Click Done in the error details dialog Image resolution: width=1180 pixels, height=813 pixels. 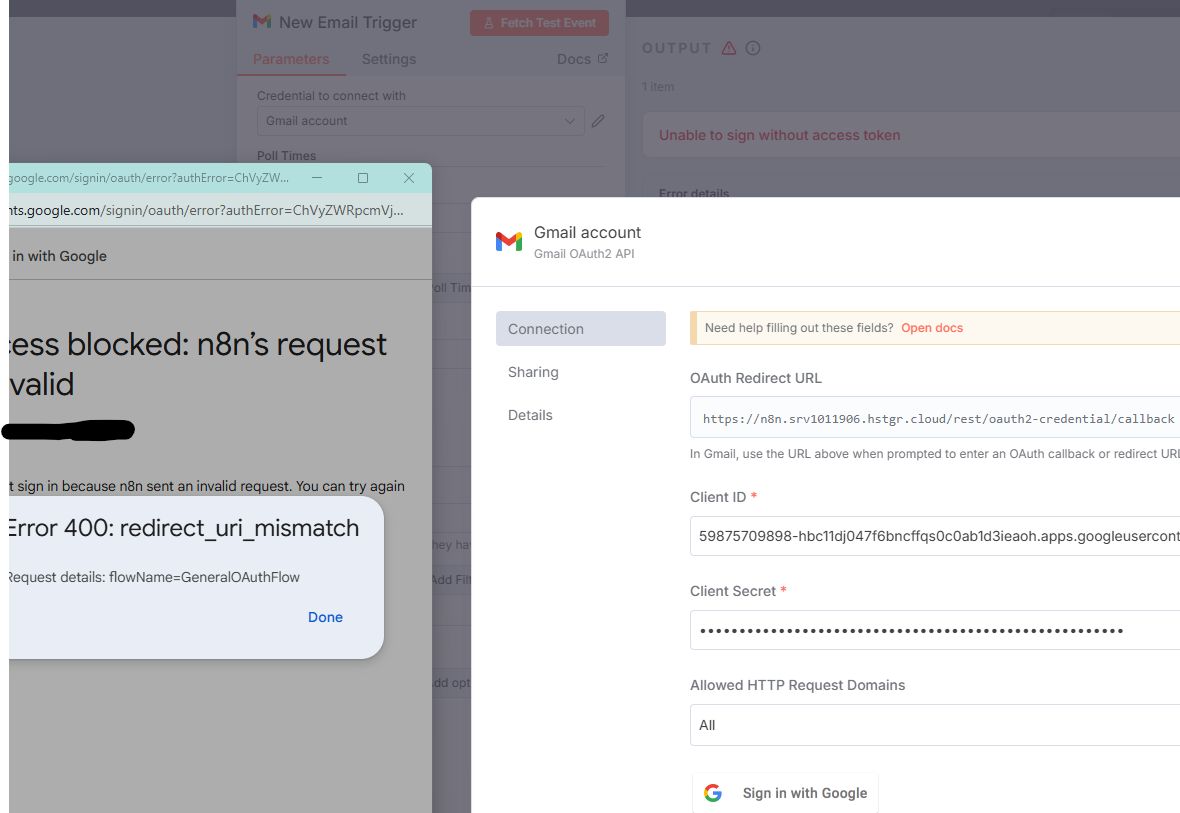(x=325, y=617)
